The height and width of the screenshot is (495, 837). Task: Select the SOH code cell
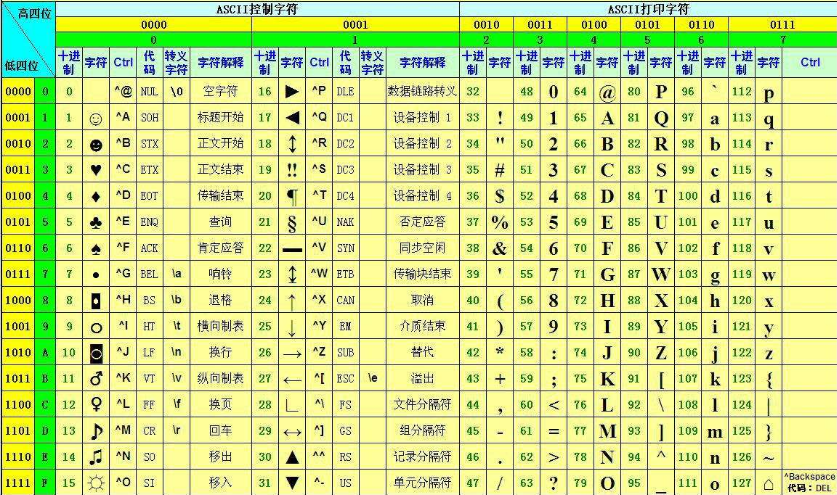(x=149, y=117)
